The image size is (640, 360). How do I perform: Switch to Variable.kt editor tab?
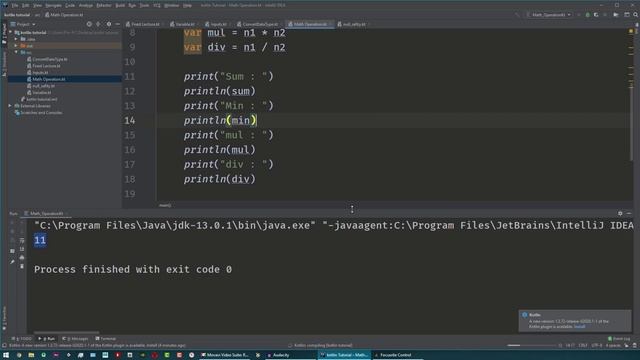click(x=183, y=24)
